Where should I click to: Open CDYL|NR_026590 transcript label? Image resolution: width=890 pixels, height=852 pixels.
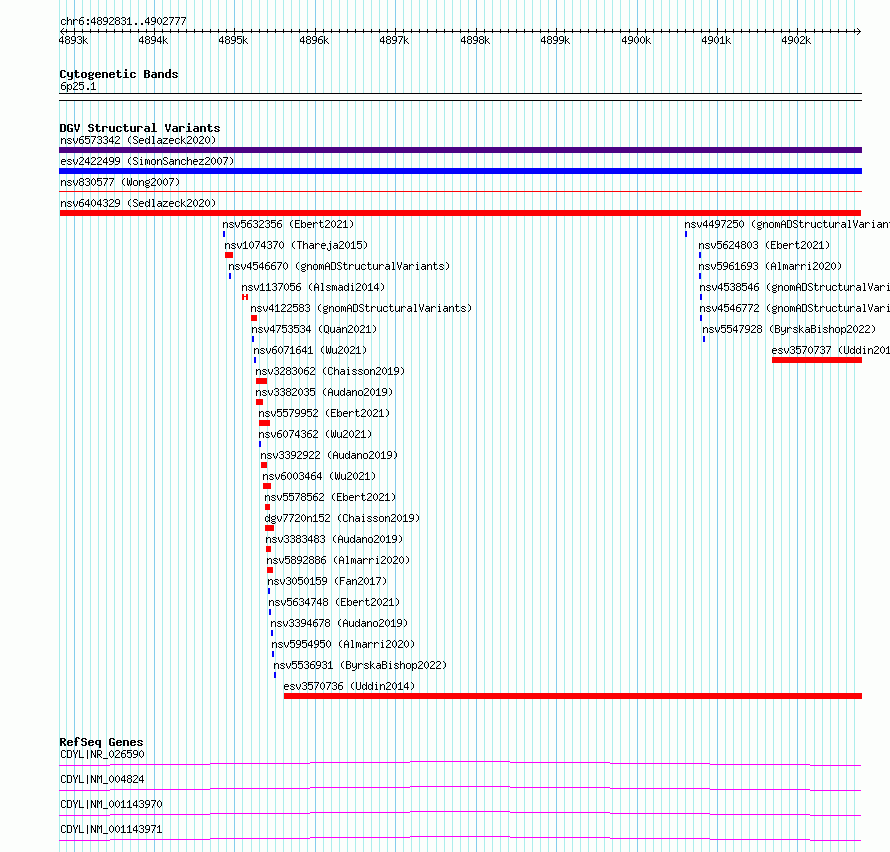click(x=102, y=754)
